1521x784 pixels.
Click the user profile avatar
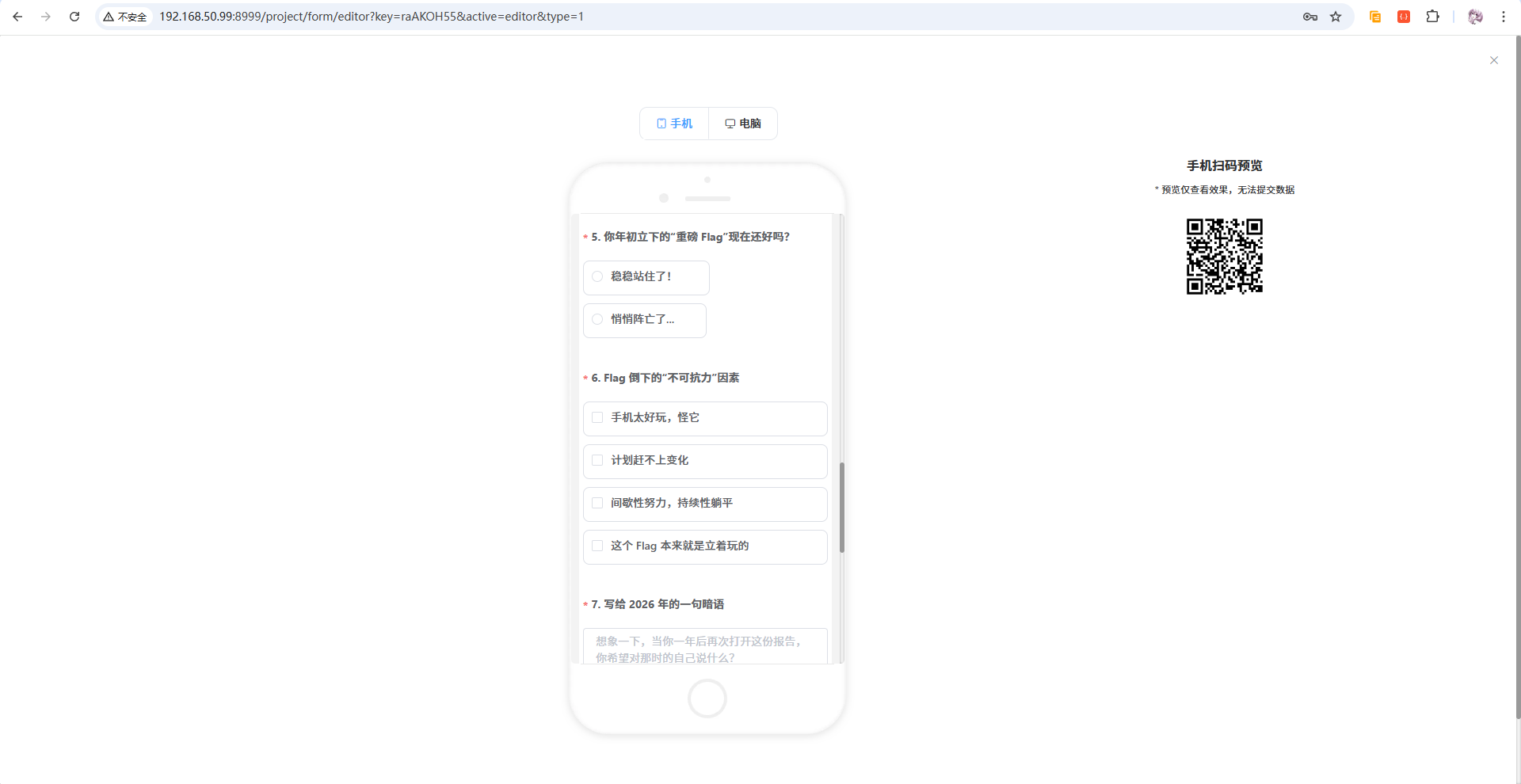[1475, 17]
